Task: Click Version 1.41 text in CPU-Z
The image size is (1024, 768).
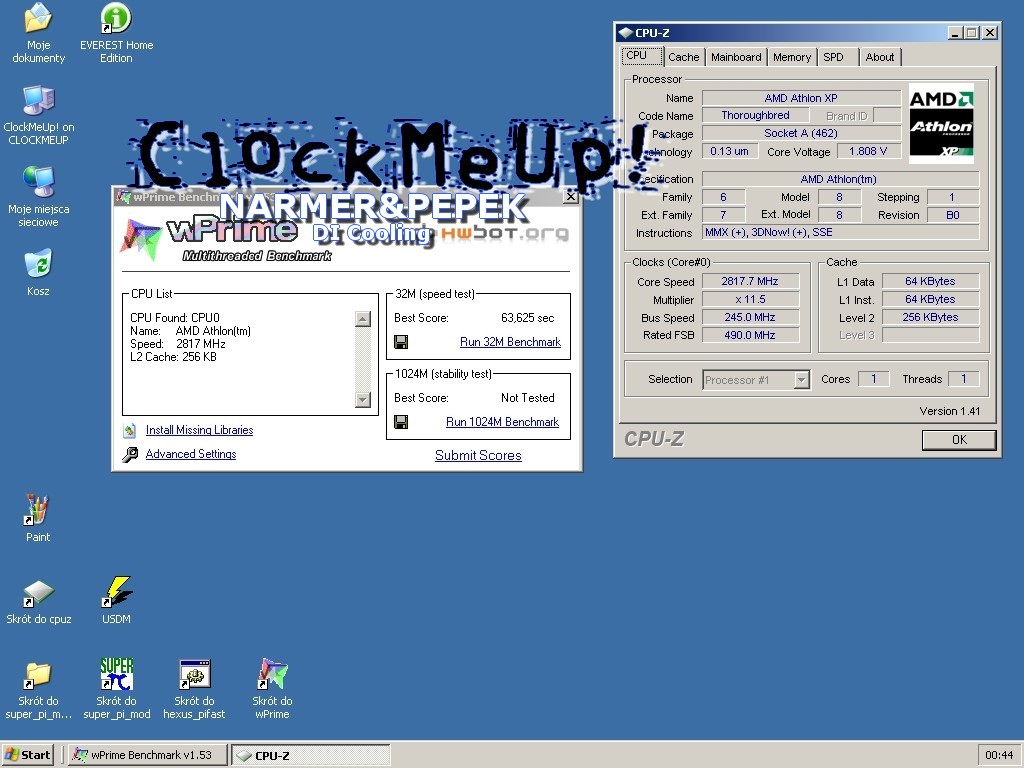Action: [950, 411]
